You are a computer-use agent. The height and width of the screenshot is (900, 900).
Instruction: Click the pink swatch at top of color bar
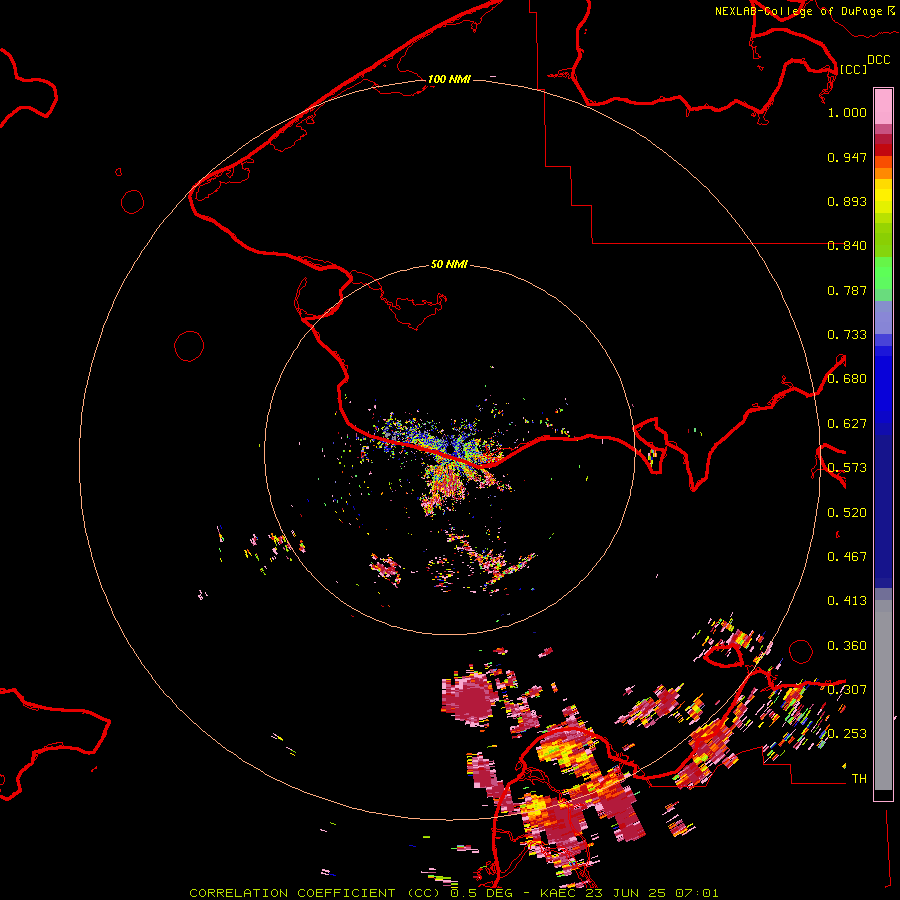tap(883, 107)
